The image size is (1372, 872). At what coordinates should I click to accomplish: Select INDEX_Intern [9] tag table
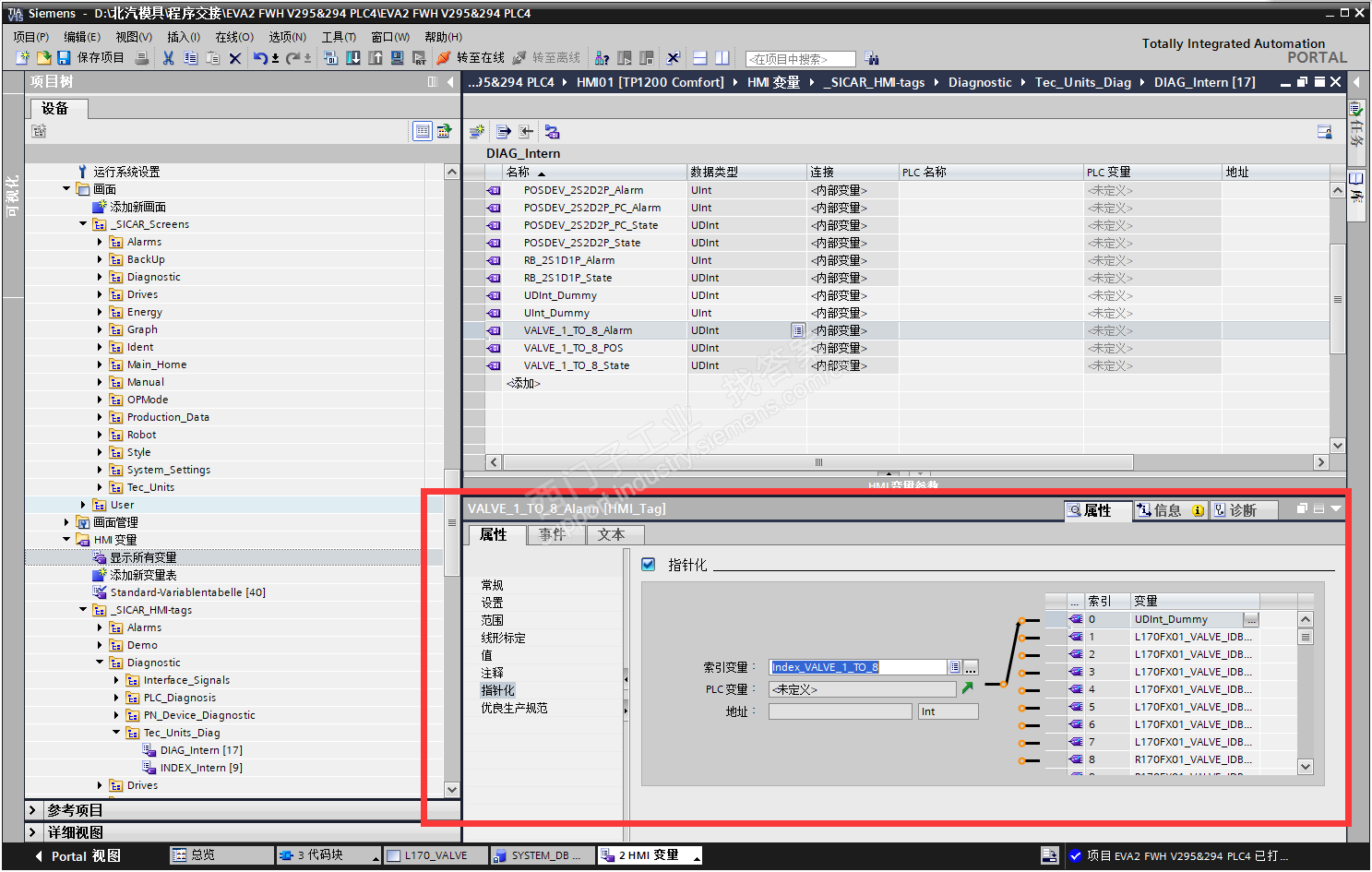click(x=201, y=768)
